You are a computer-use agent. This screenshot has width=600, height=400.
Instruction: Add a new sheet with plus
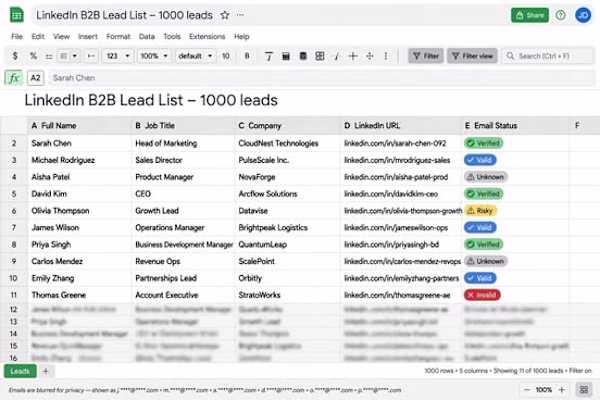tap(46, 371)
